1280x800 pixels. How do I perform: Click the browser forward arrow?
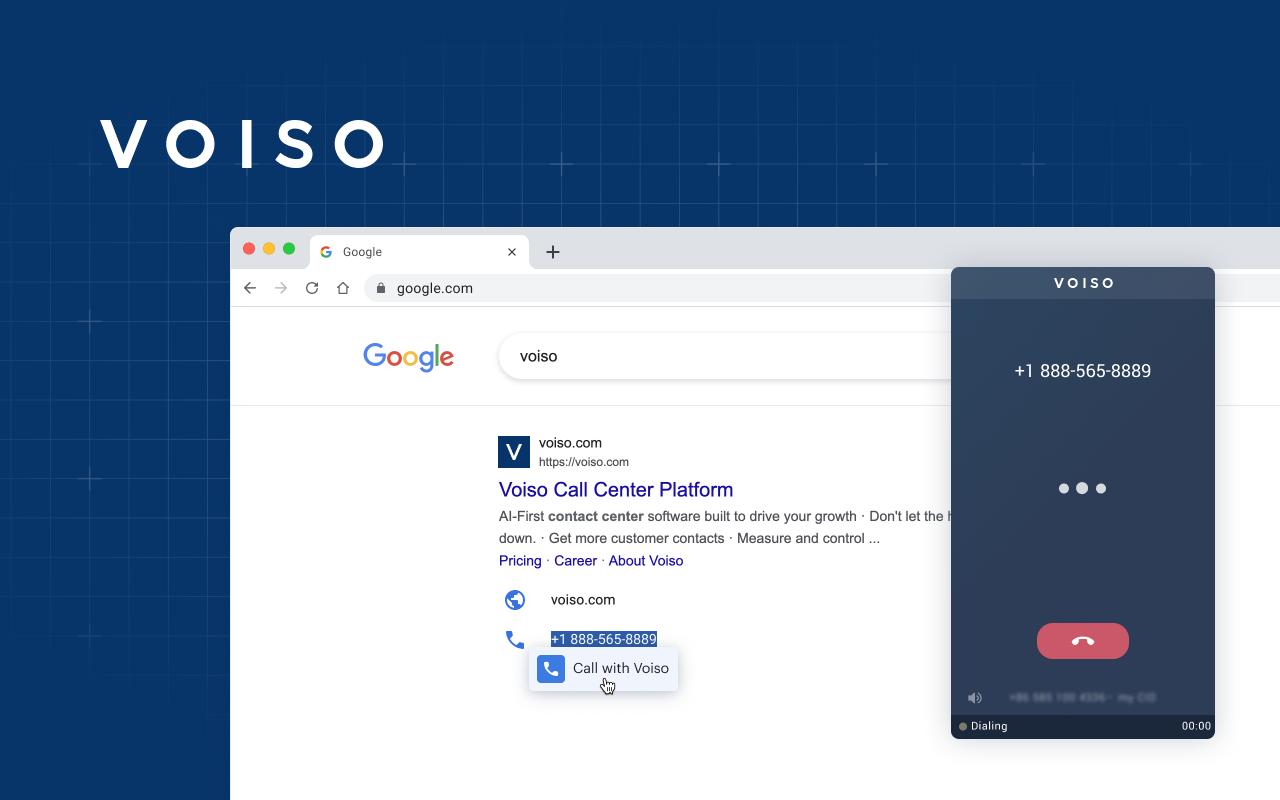click(x=281, y=288)
